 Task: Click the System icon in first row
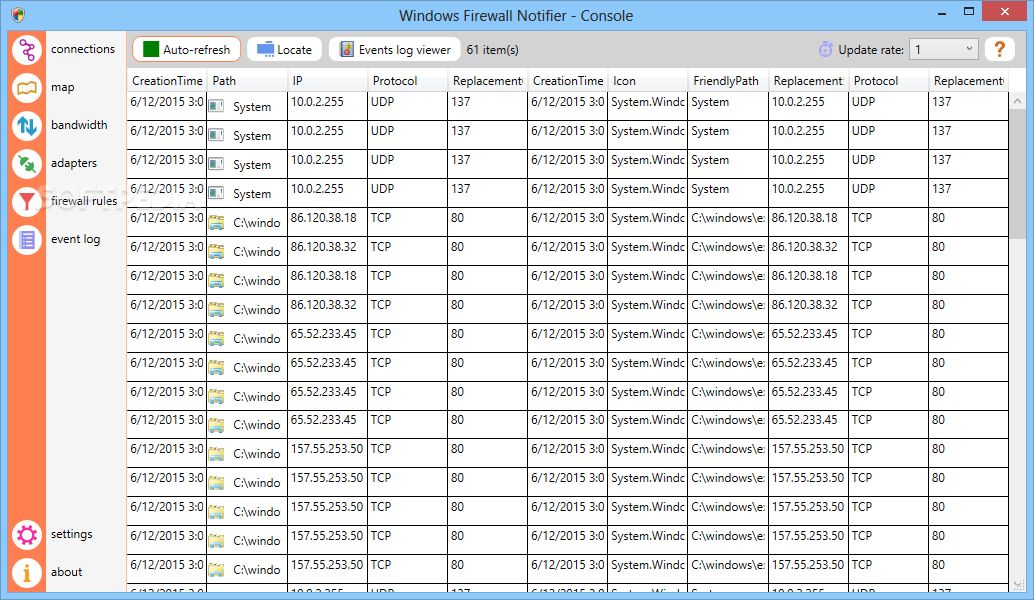216,106
